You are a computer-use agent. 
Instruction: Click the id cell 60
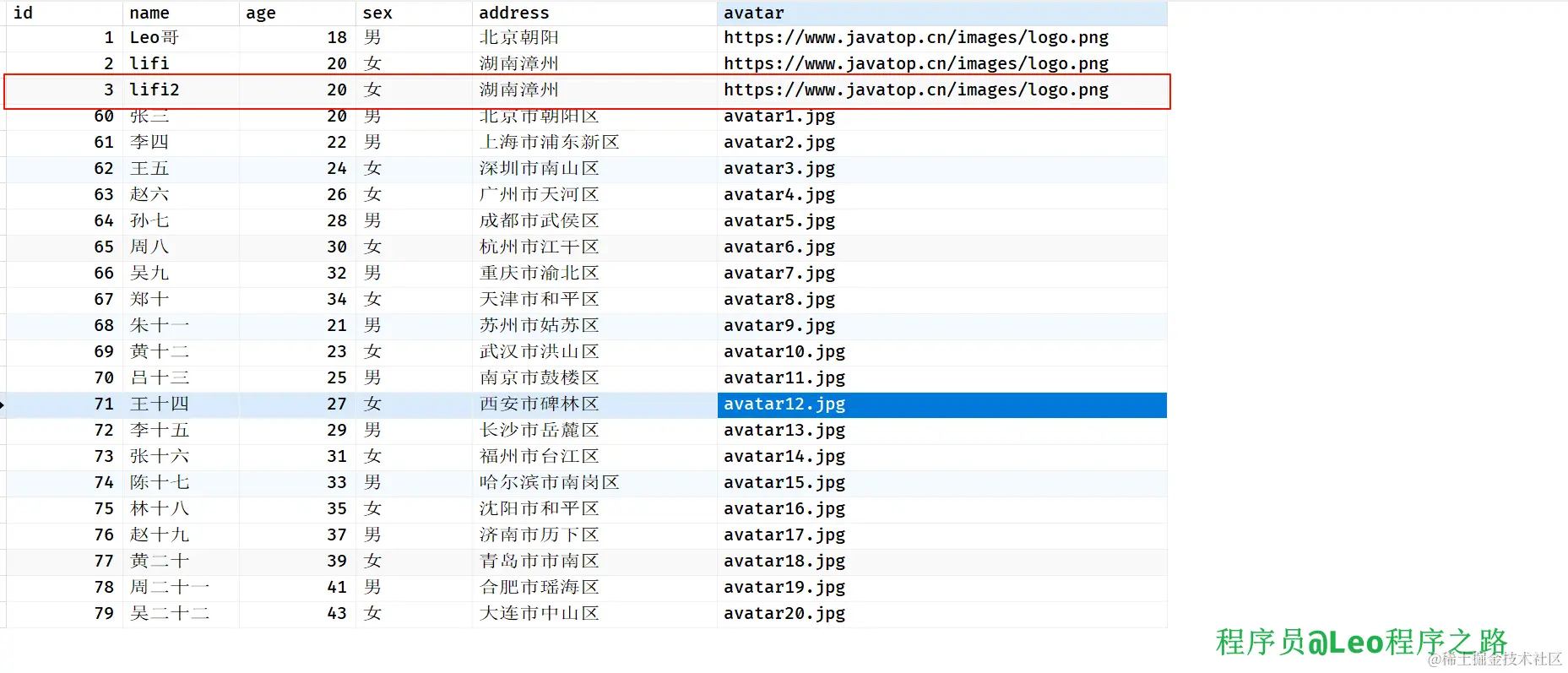point(64,117)
